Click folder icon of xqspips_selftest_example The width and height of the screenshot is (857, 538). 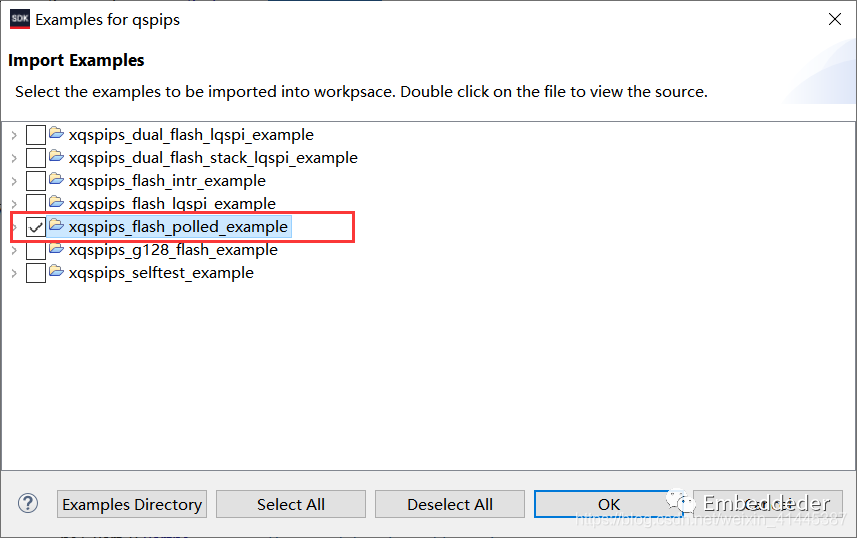pos(57,272)
